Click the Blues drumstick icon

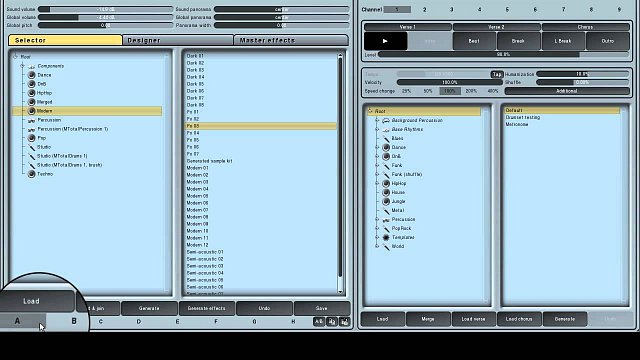386,138
